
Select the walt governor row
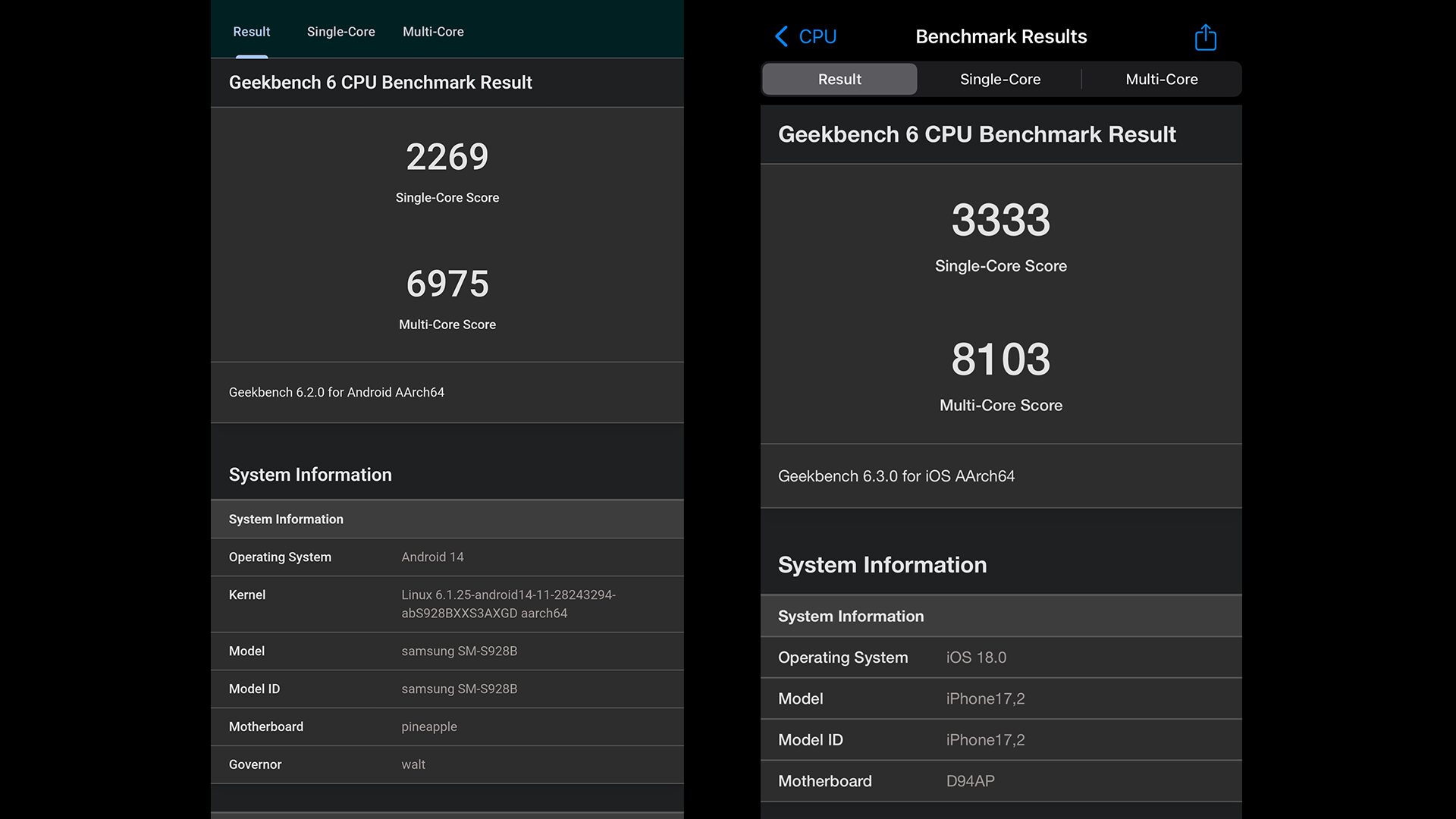pos(447,764)
